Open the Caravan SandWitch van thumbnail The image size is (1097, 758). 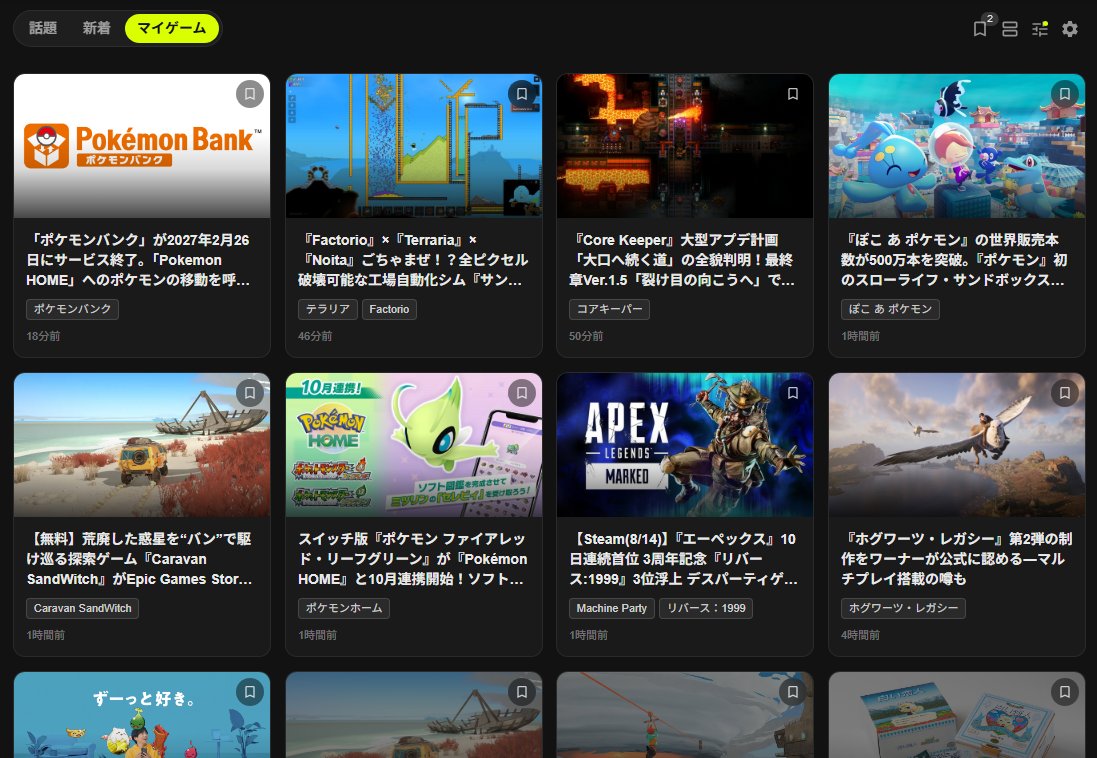pyautogui.click(x=142, y=445)
